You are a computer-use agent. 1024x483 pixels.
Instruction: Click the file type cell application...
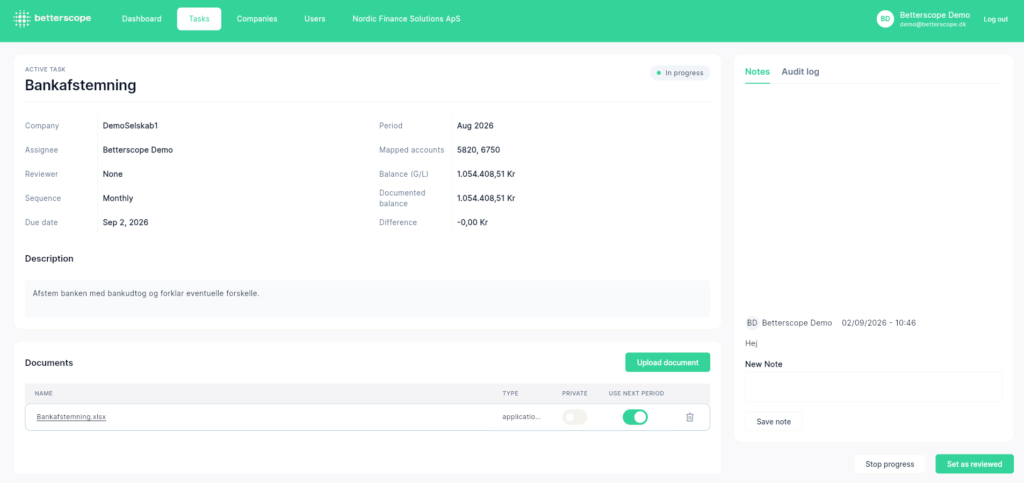point(521,416)
